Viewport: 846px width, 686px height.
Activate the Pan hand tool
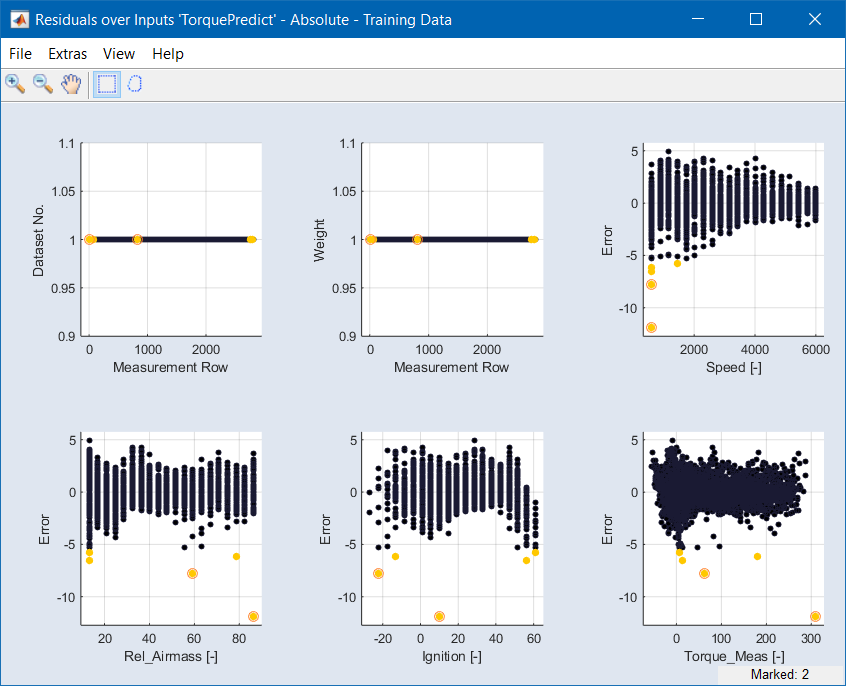click(70, 84)
